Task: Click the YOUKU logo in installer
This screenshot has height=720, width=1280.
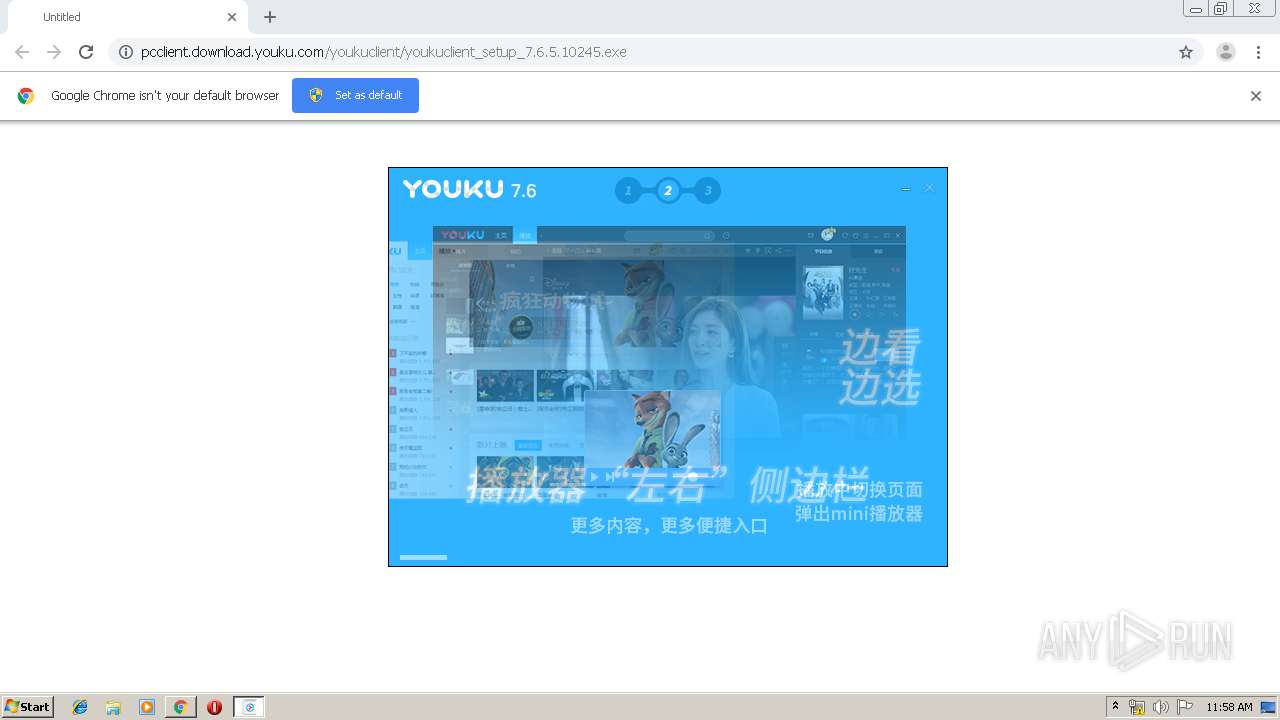Action: coord(453,189)
